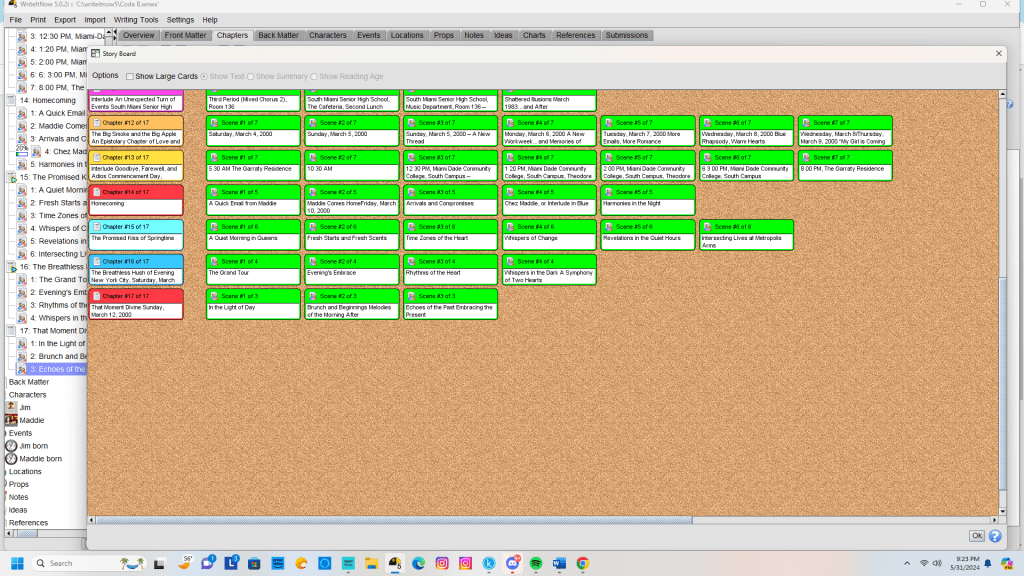Enable the Show Large Cards checkbox
The image size is (1024, 576).
[130, 76]
